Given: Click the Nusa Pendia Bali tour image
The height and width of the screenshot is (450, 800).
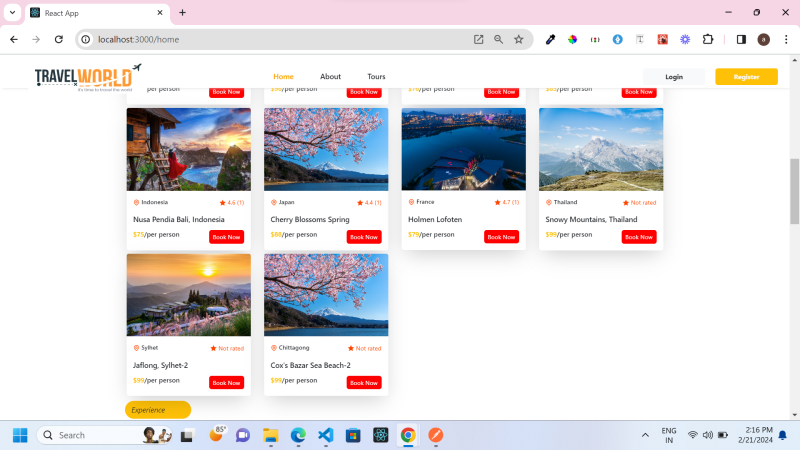Looking at the screenshot, I should point(189,149).
